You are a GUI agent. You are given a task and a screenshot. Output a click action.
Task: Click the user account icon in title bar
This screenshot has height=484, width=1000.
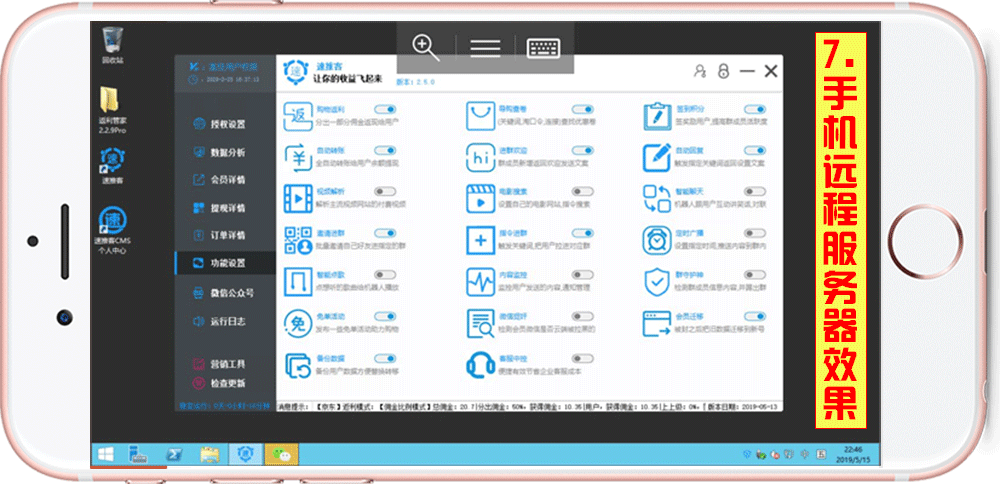point(700,71)
